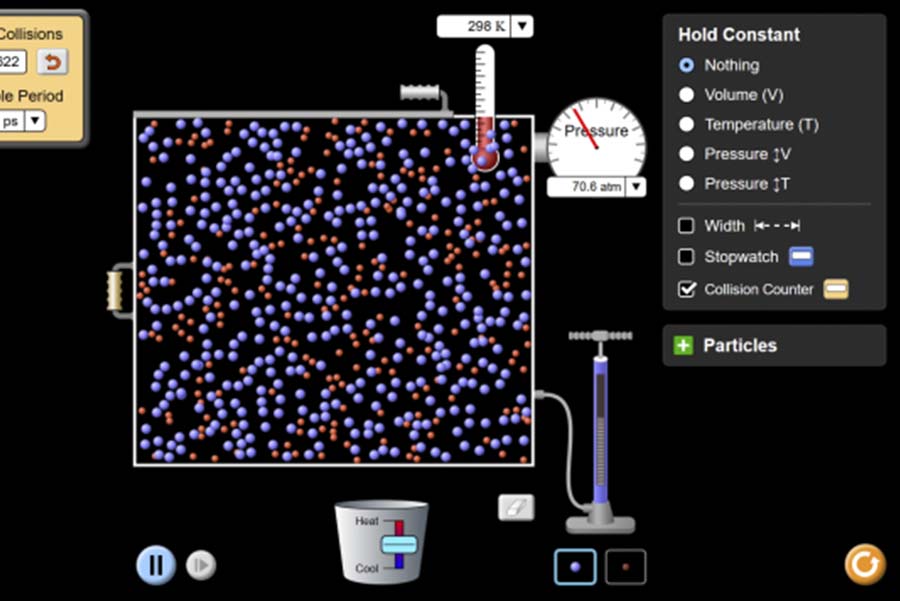
Task: Select the light red particle type
Action: click(626, 567)
